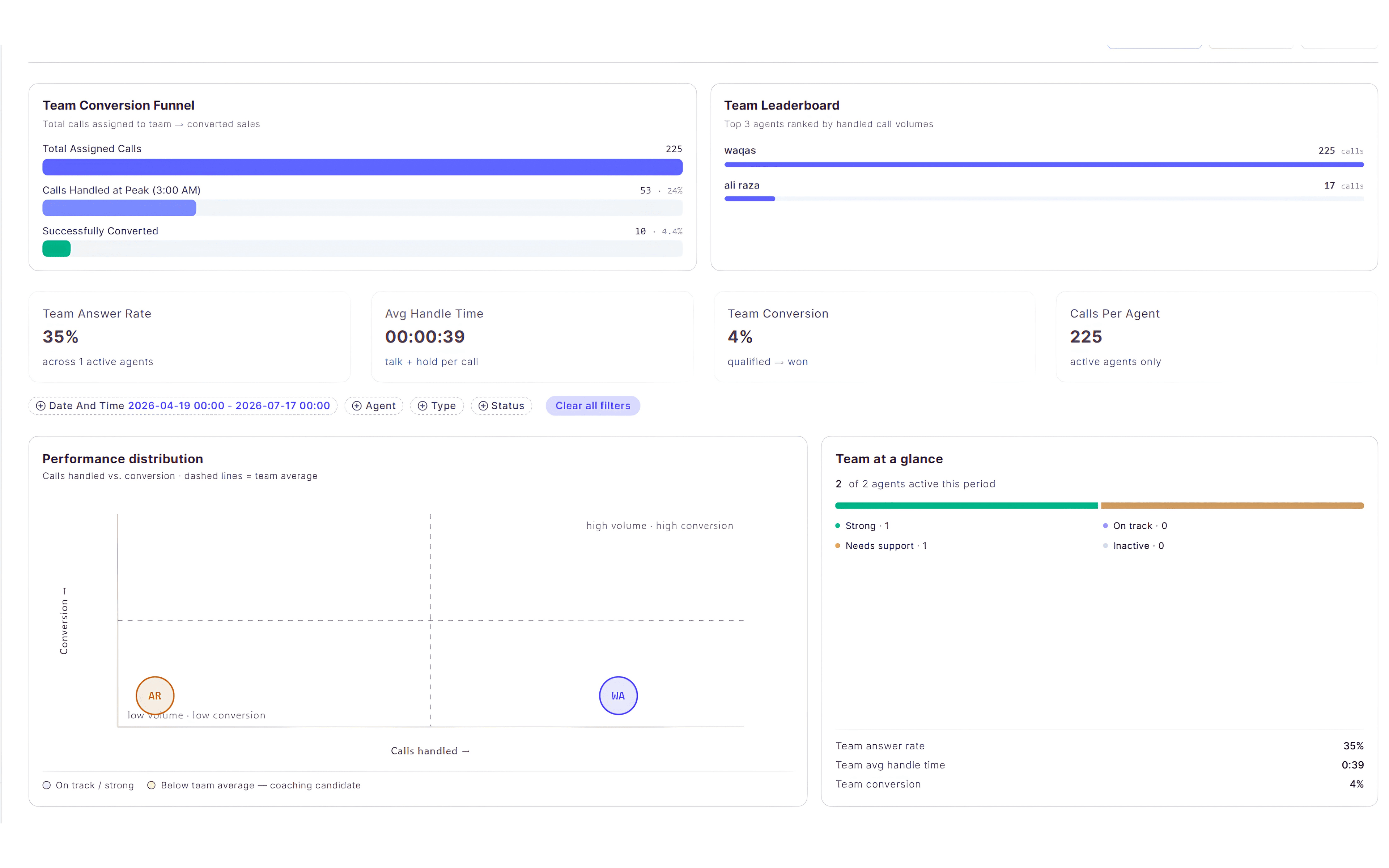Click the Total Assigned Calls funnel bar
1389x868 pixels.
click(363, 167)
